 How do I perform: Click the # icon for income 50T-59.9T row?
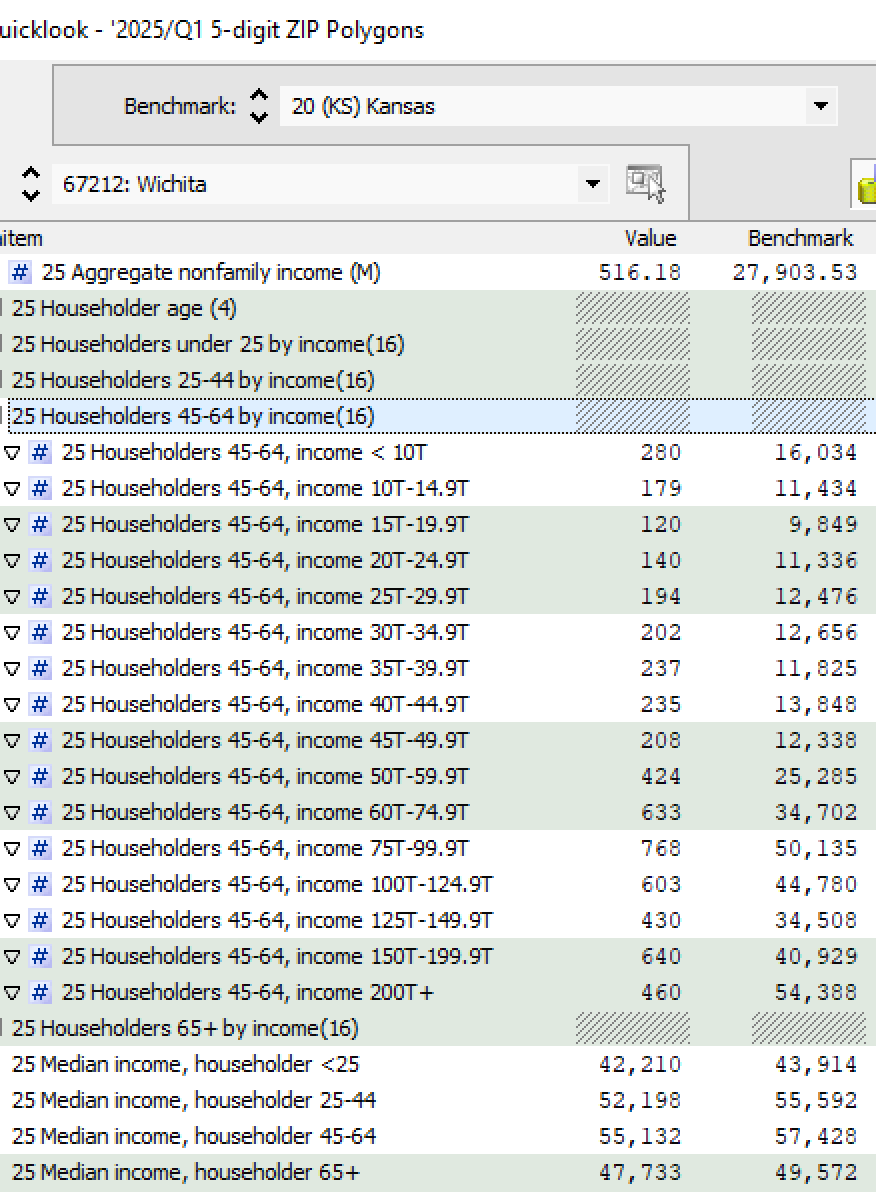click(40, 776)
